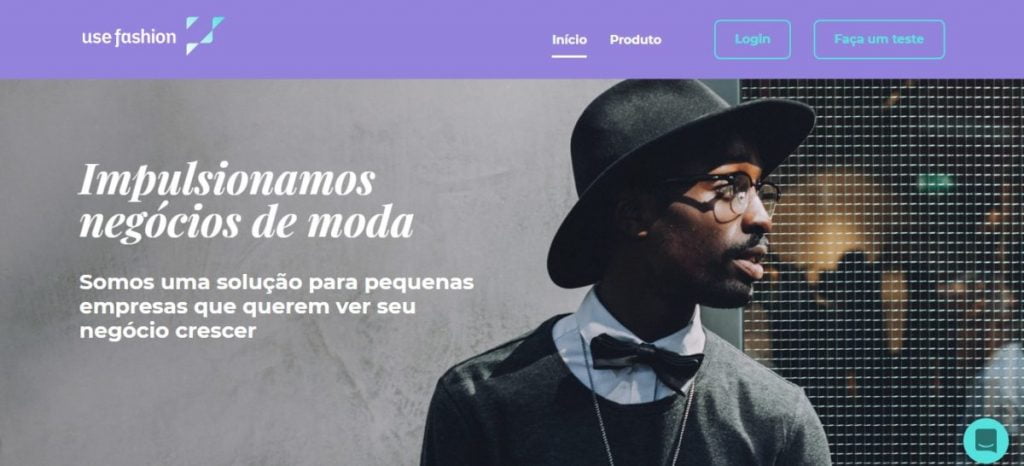Click empty purple header bar area
The width and height of the screenshot is (1024, 466).
(392, 39)
